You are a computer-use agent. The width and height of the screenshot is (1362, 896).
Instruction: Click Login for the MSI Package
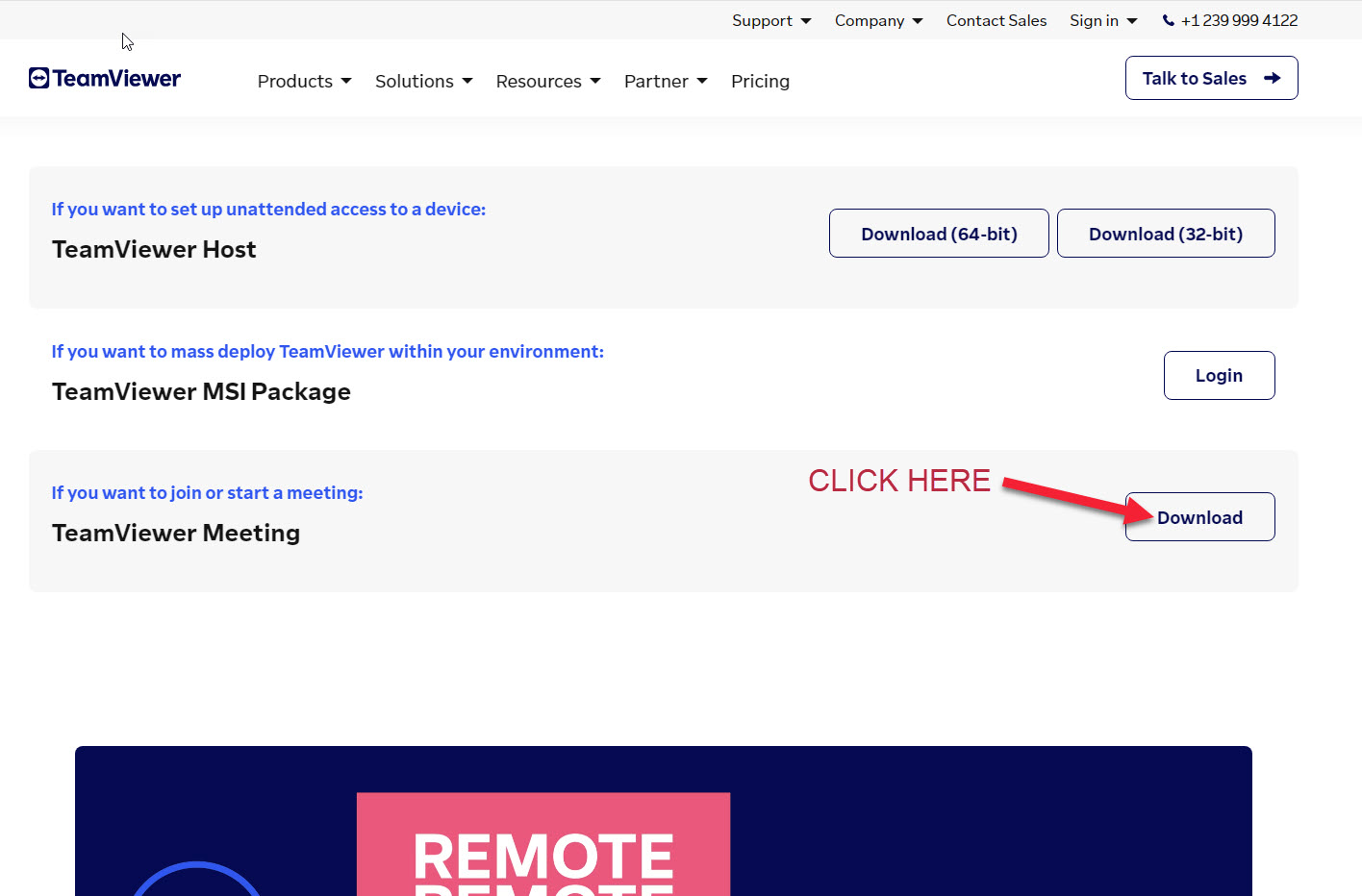(x=1220, y=375)
